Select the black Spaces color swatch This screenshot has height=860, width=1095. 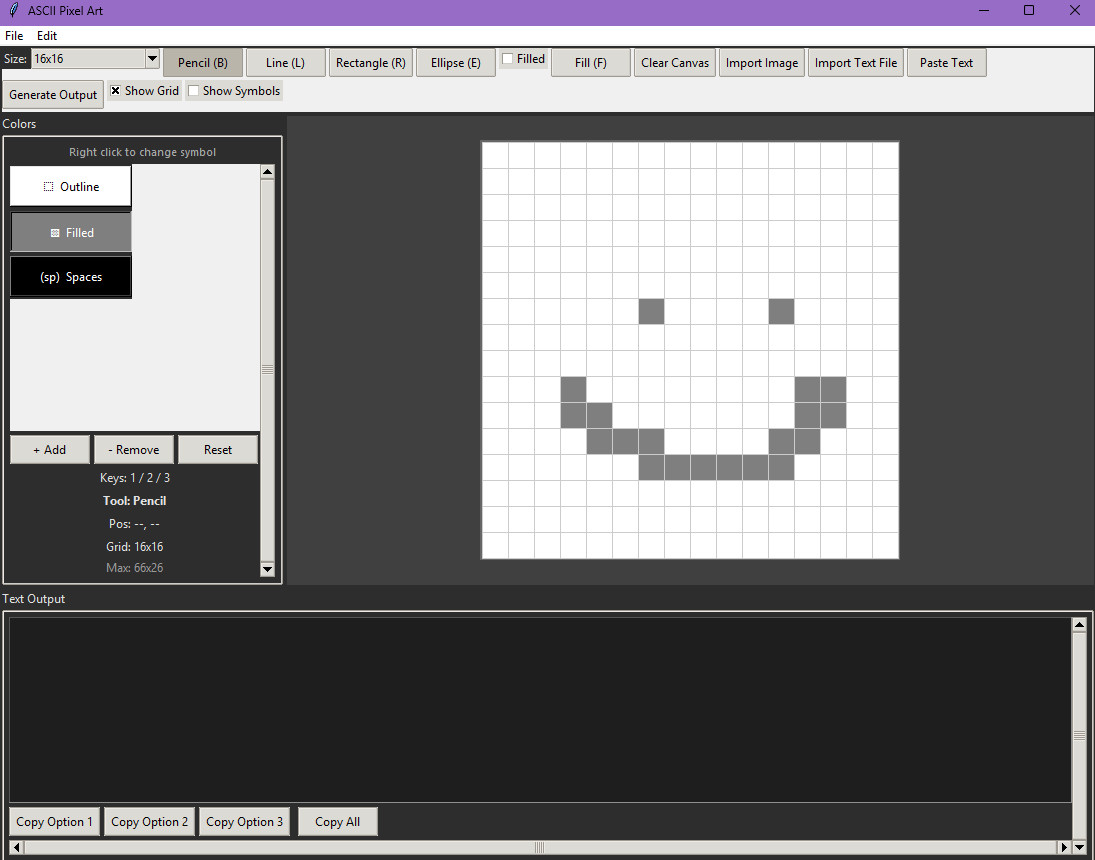click(71, 277)
